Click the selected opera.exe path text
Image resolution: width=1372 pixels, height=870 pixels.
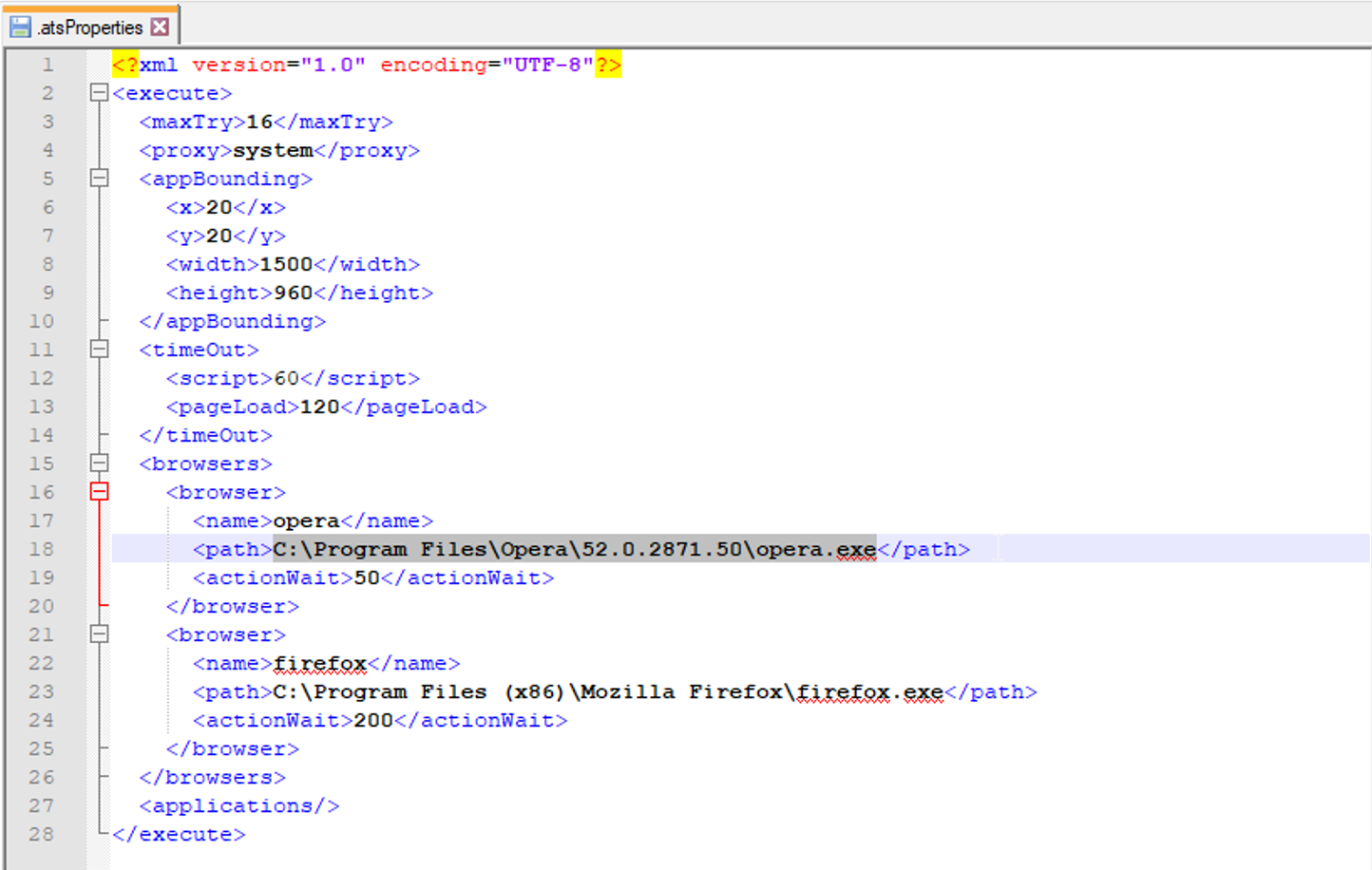(x=574, y=549)
